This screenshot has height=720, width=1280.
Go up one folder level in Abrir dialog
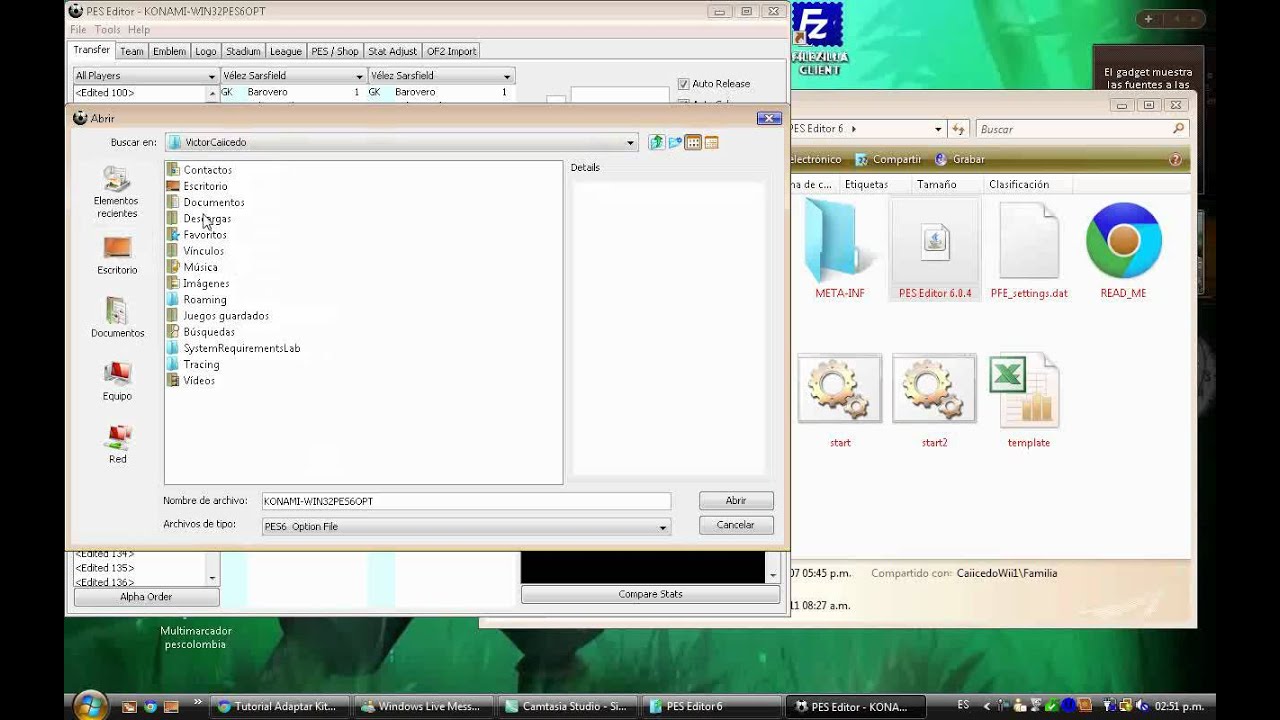pyautogui.click(x=656, y=143)
